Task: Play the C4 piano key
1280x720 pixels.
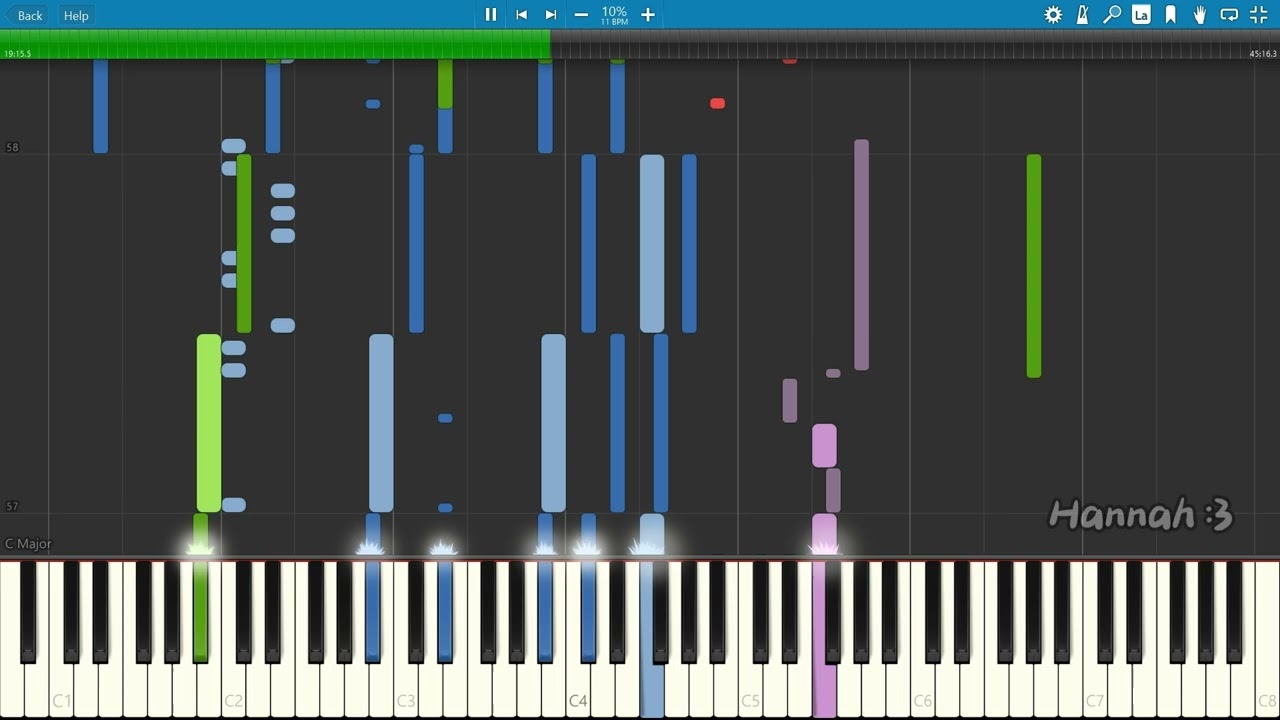Action: click(578, 690)
